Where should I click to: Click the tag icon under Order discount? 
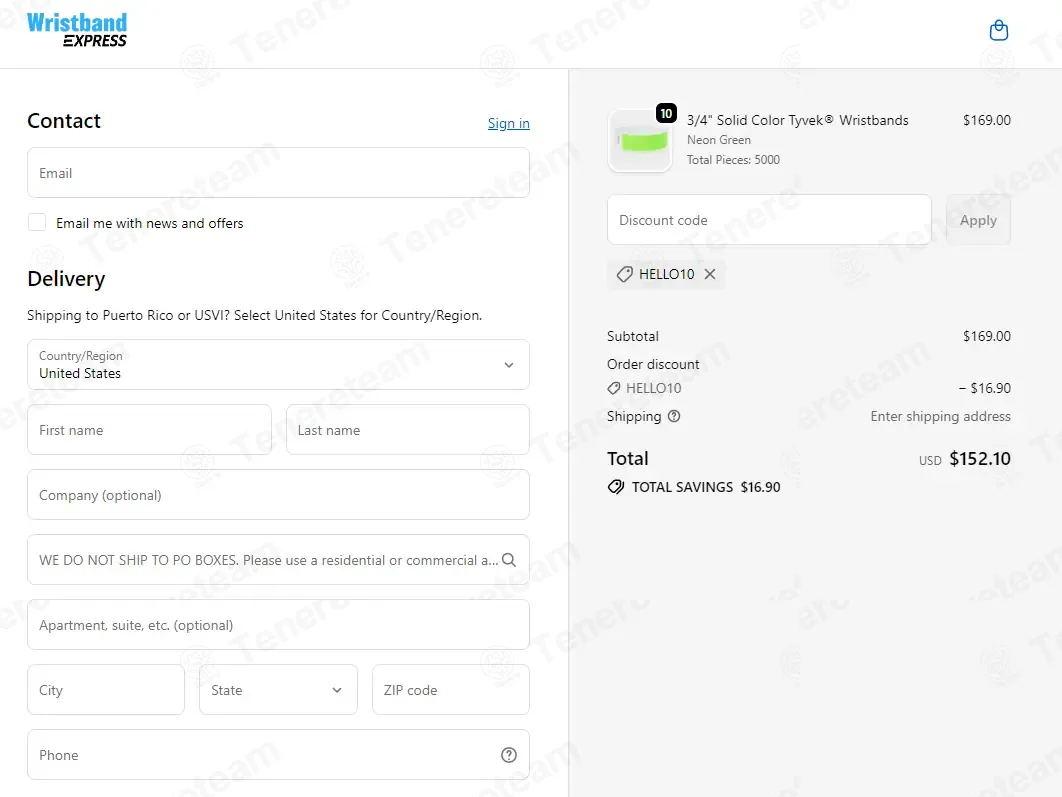click(x=614, y=388)
